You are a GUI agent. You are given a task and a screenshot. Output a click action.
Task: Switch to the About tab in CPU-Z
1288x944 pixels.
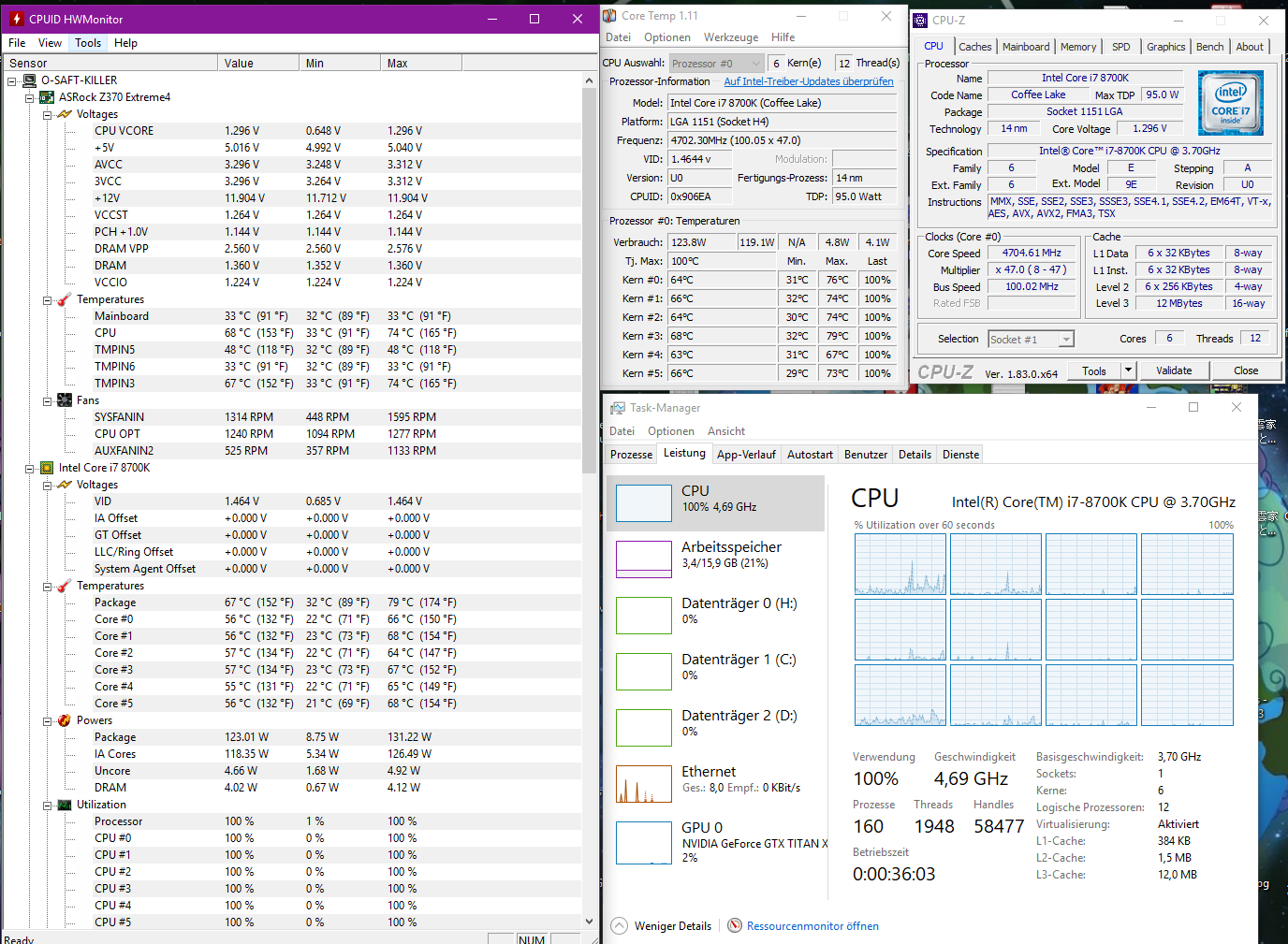pos(1250,47)
